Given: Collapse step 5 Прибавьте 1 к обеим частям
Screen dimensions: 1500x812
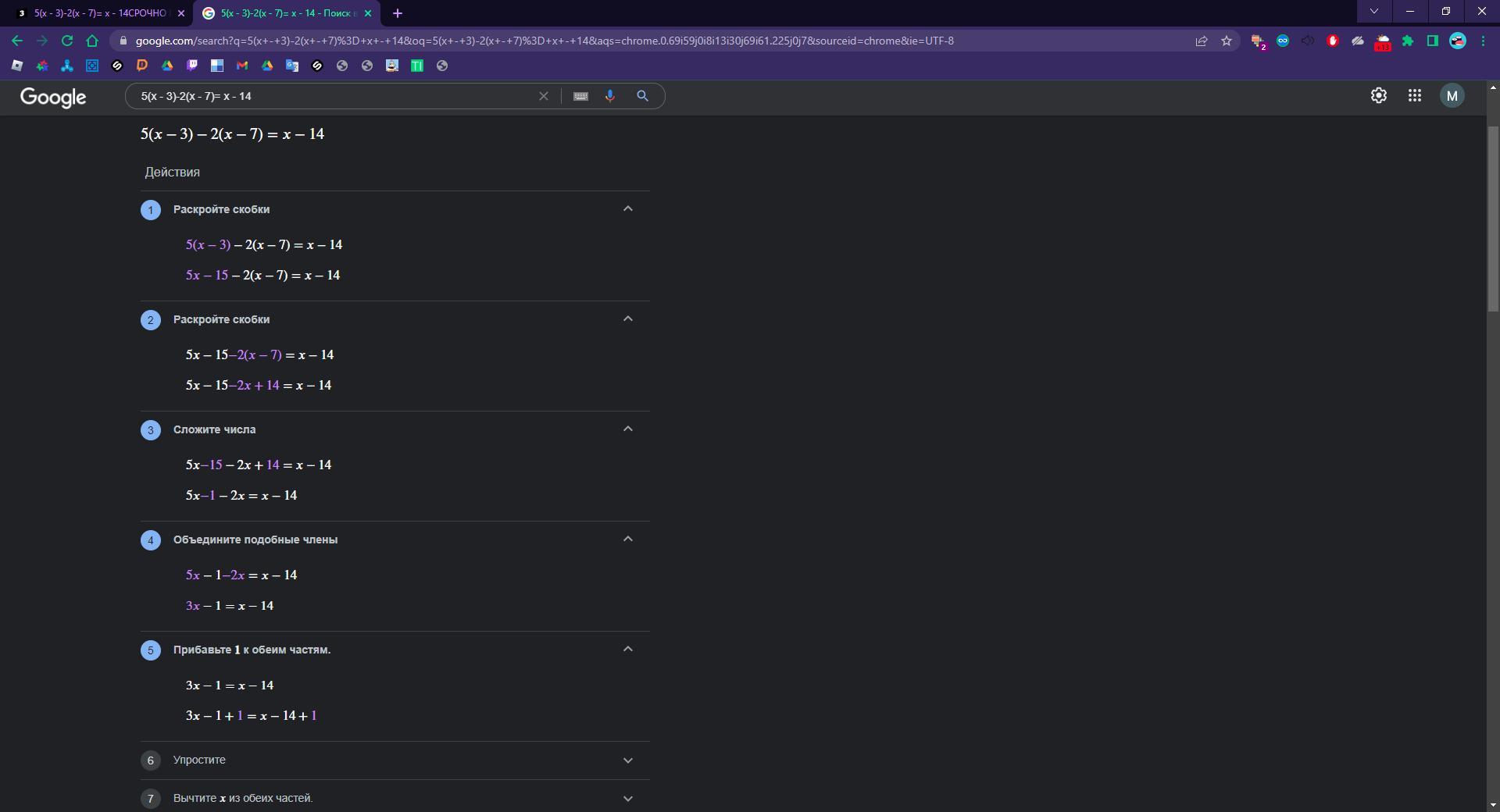Looking at the screenshot, I should pyautogui.click(x=627, y=650).
